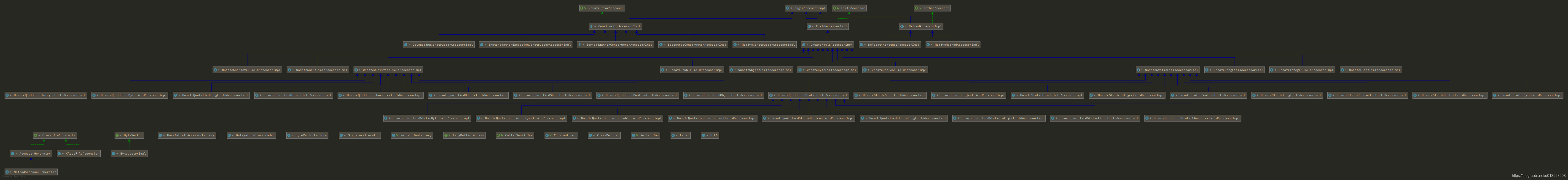Select UnsafeQualifiedStaticByteFieldAccessorImpl node
Viewport: 1568px width, 180px height.
427,118
